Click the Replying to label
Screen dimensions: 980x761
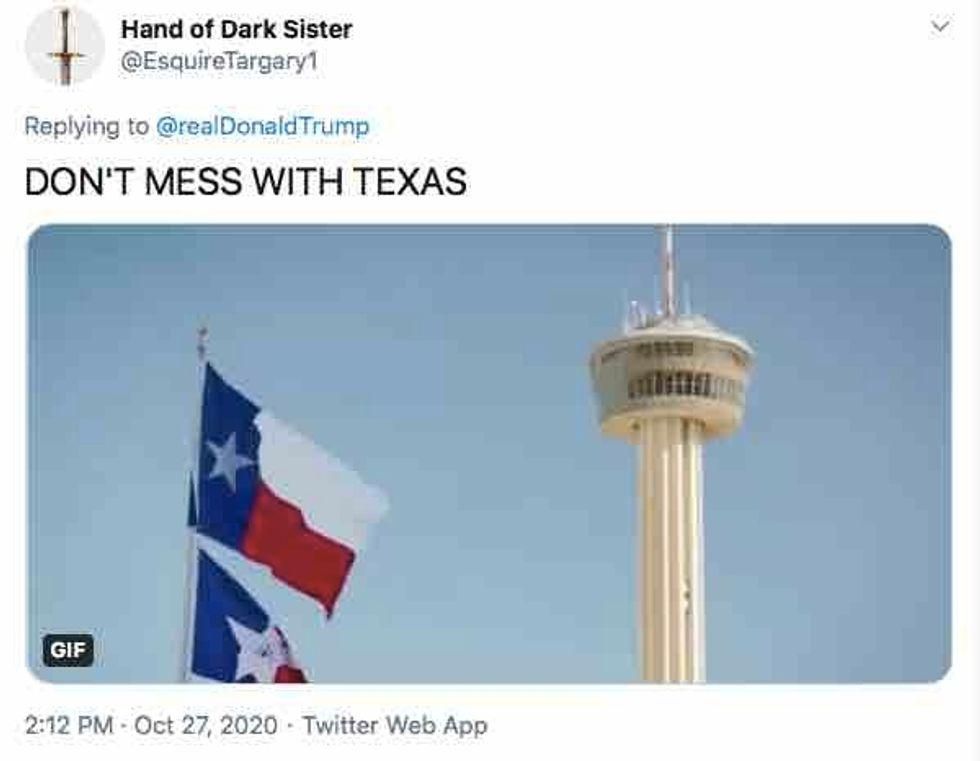[87, 126]
